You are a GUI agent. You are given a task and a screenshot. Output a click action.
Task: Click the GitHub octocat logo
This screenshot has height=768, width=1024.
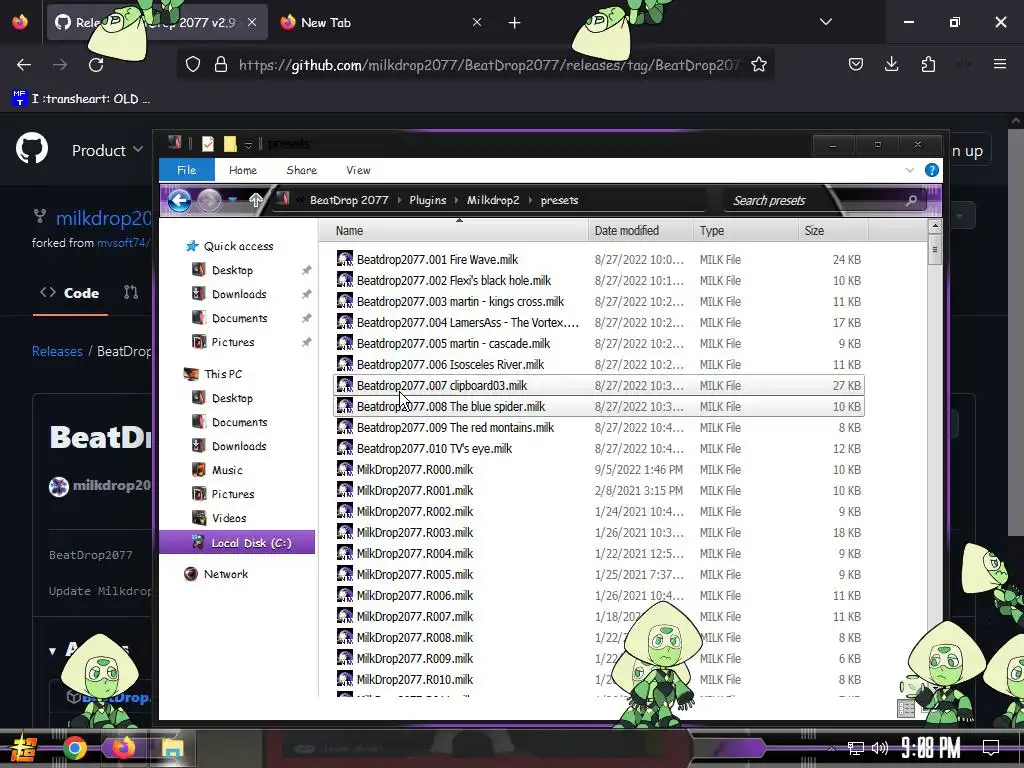pyautogui.click(x=32, y=148)
